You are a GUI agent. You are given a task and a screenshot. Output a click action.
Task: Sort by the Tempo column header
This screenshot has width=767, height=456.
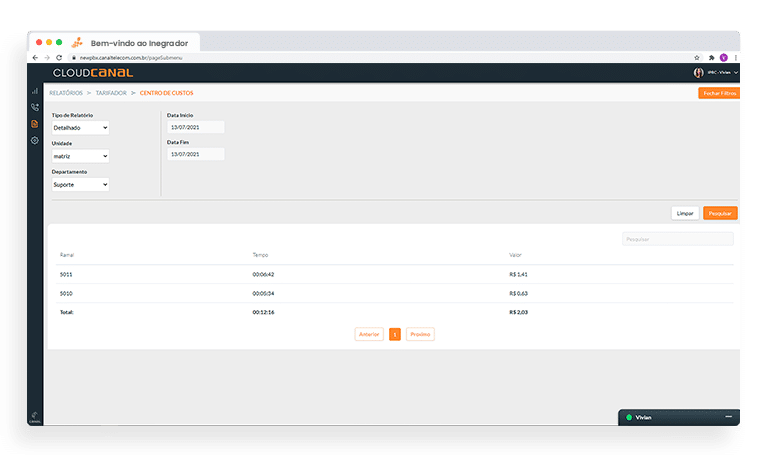(260, 255)
